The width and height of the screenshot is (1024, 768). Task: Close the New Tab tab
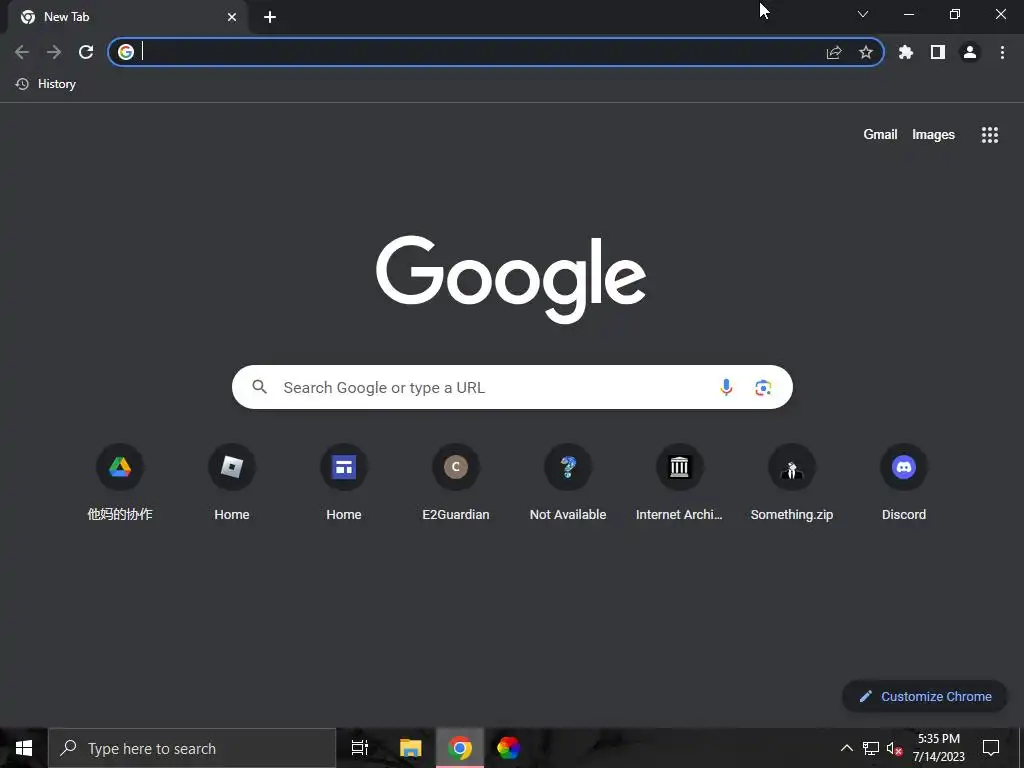coord(232,17)
